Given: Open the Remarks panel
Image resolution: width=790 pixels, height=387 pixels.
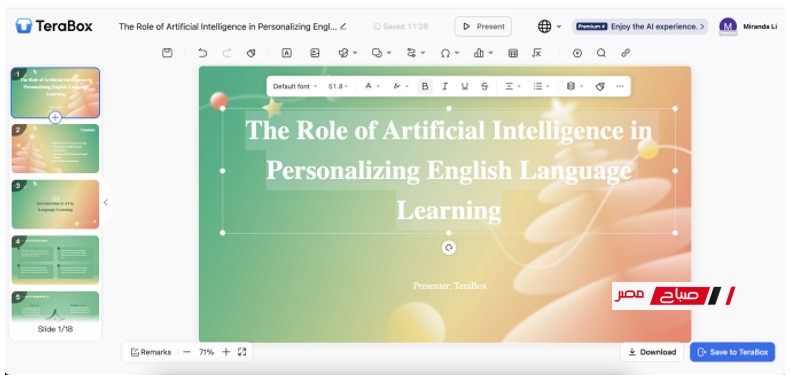Looking at the screenshot, I should pyautogui.click(x=151, y=352).
